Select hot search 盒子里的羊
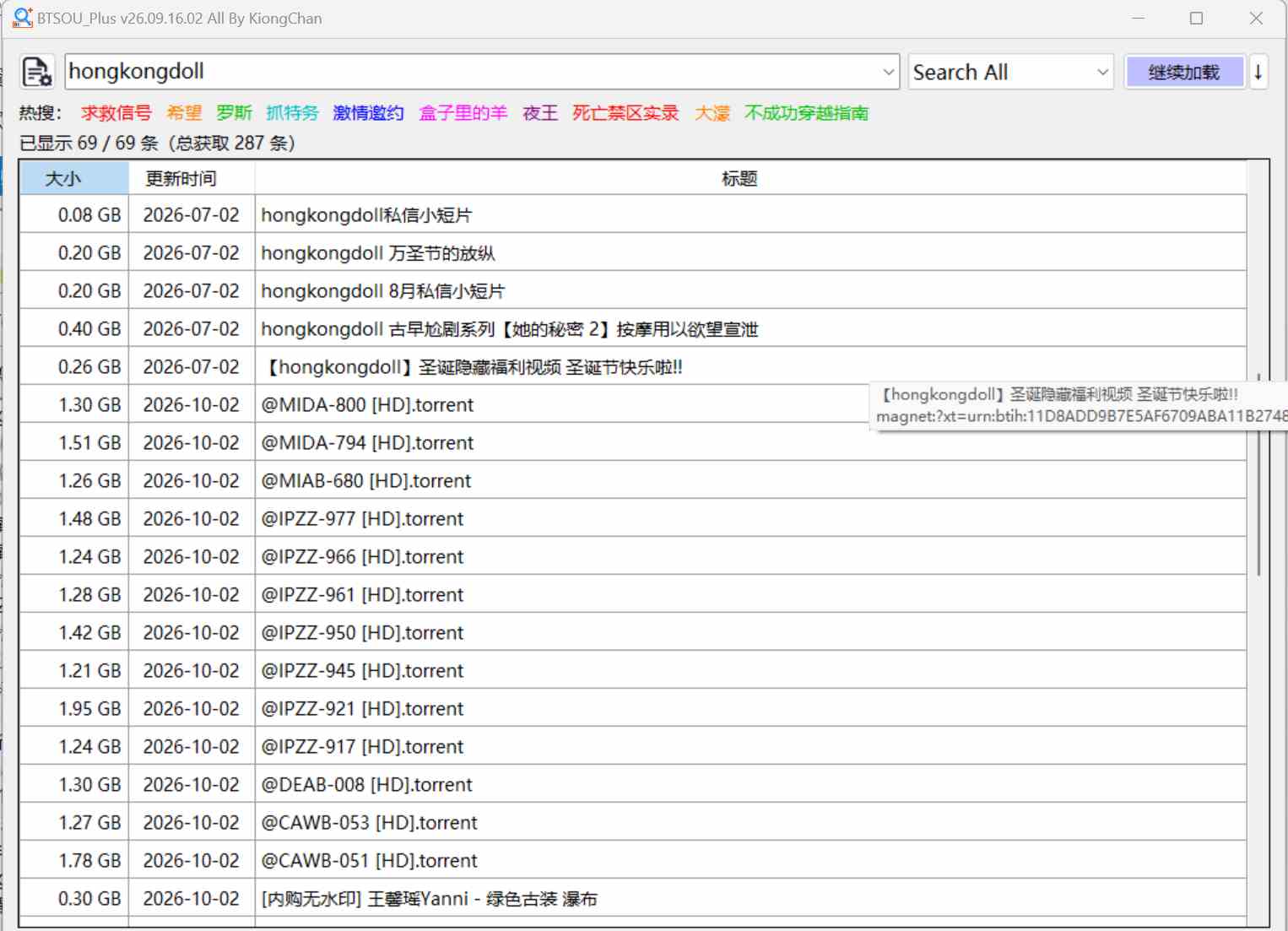 pyautogui.click(x=463, y=113)
